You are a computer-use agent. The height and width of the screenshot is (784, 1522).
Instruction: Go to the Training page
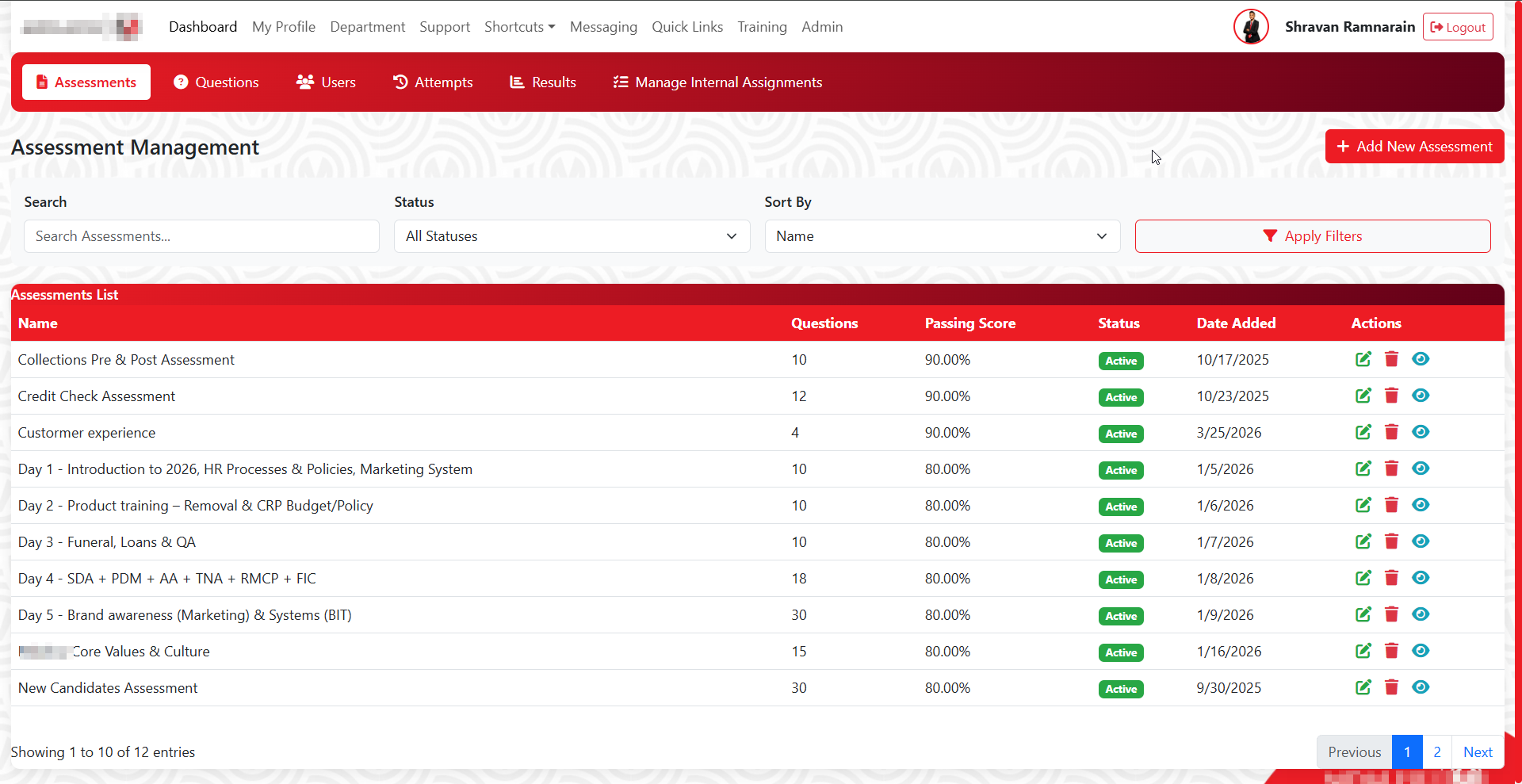762,27
